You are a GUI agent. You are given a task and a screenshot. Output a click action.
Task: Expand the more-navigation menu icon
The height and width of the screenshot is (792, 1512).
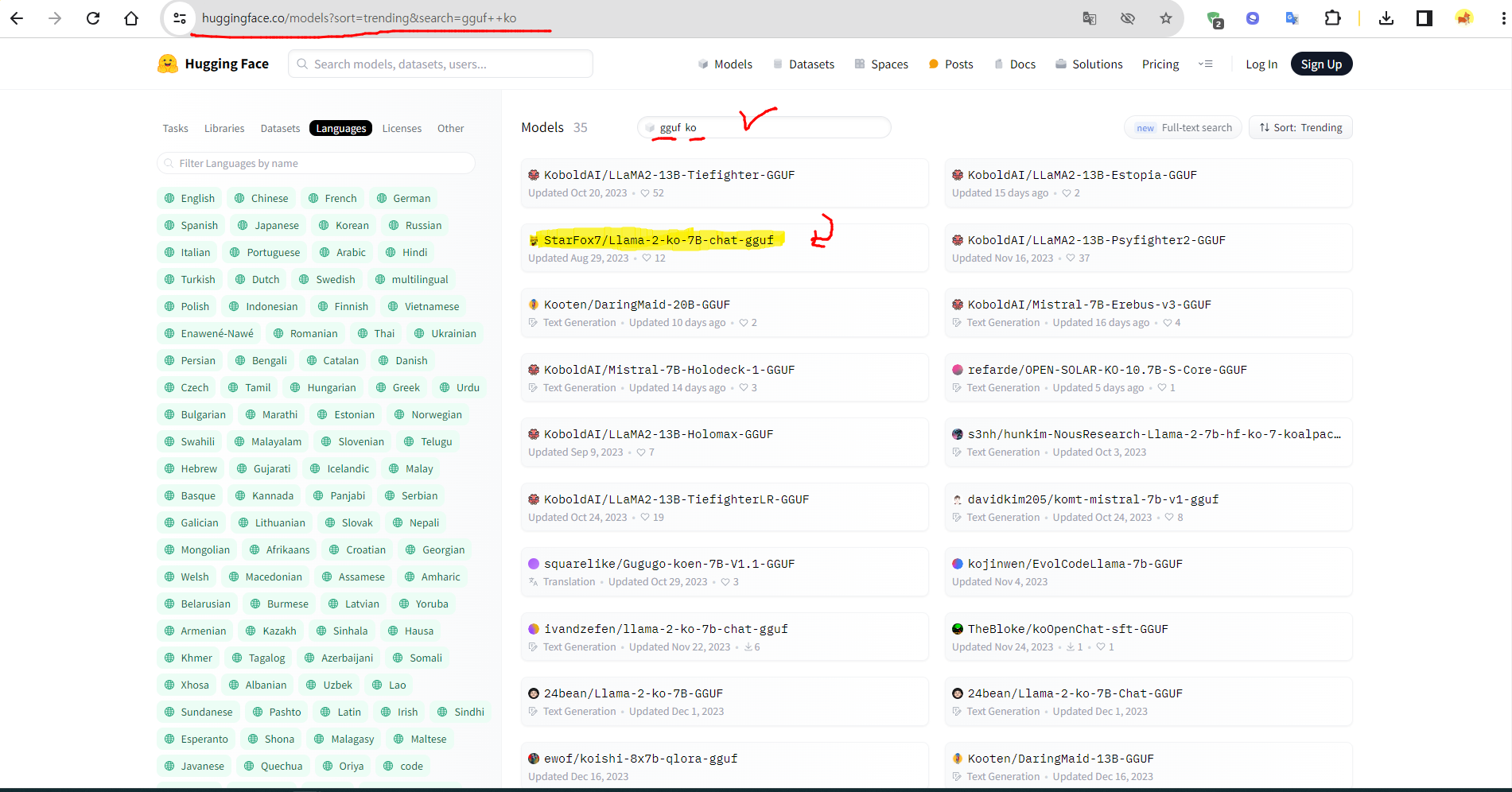click(1206, 64)
